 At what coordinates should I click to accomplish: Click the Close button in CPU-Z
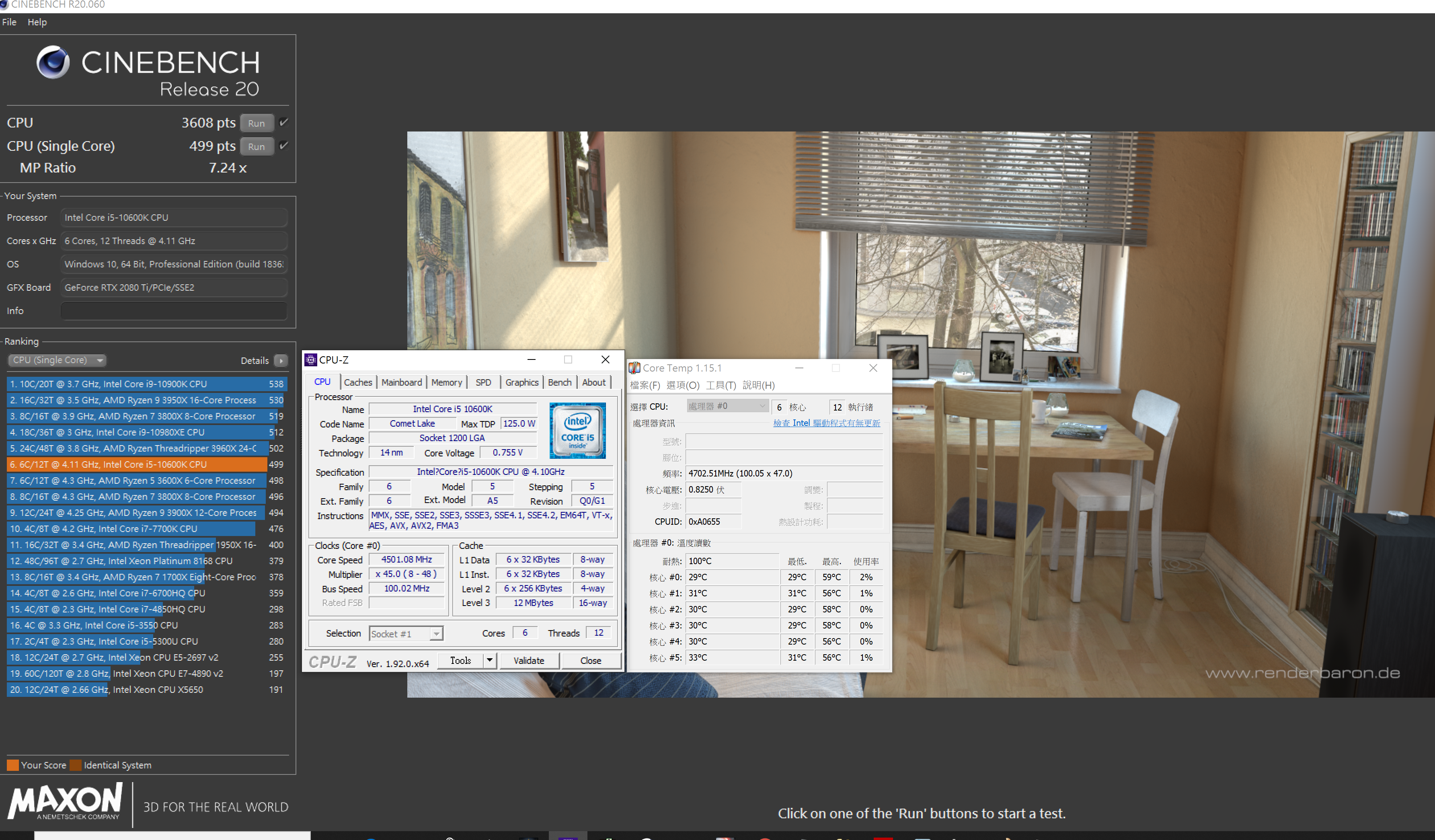pos(591,661)
